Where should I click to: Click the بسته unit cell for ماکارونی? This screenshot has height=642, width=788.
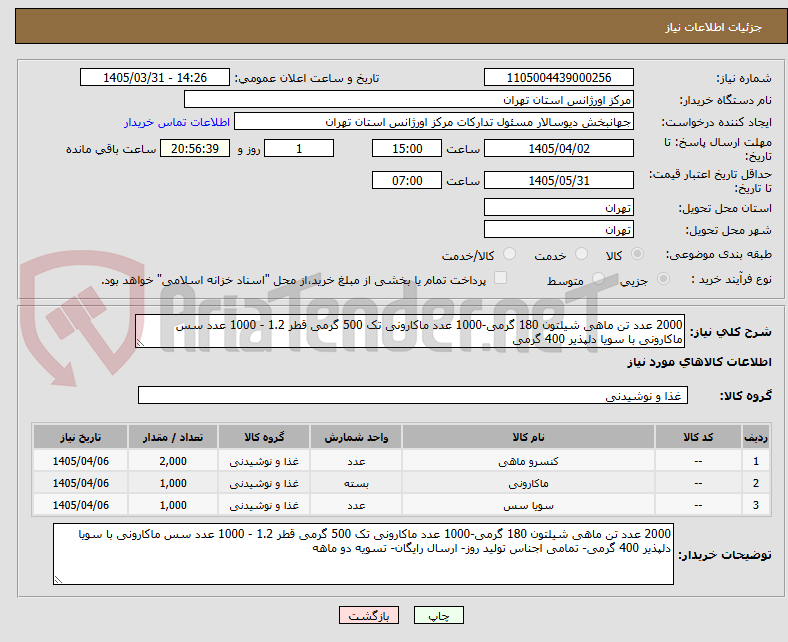pos(356,483)
